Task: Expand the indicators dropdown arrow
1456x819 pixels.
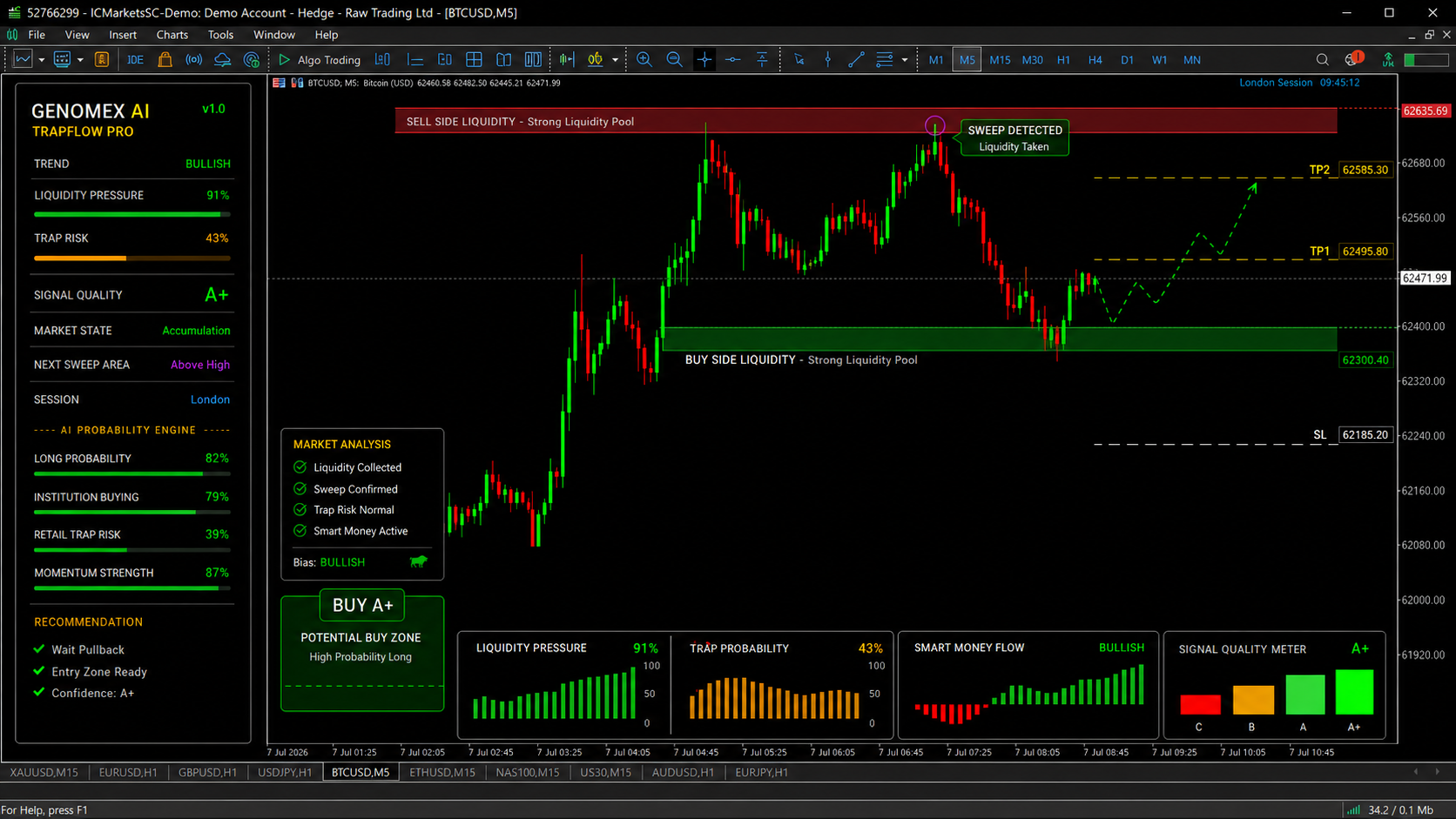Action: 615,60
